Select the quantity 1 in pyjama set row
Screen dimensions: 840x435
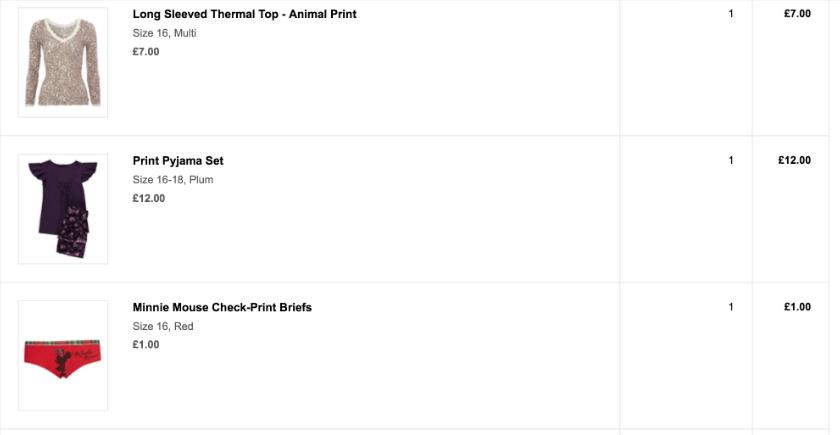click(731, 160)
